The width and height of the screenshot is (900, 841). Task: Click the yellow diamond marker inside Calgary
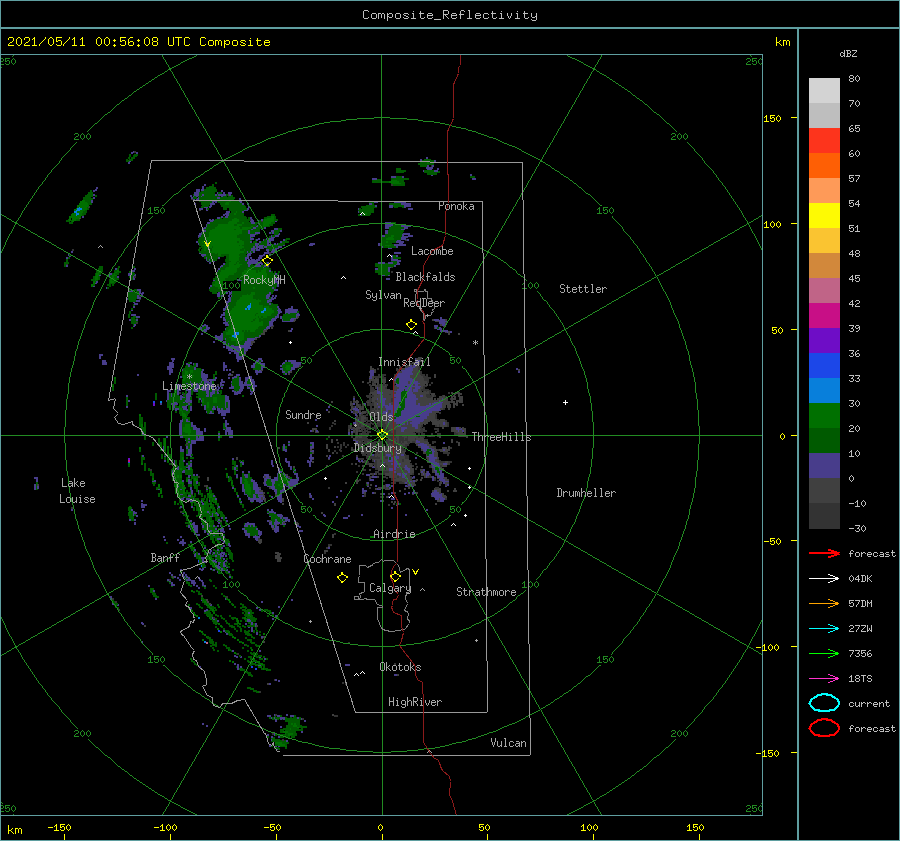pos(395,576)
